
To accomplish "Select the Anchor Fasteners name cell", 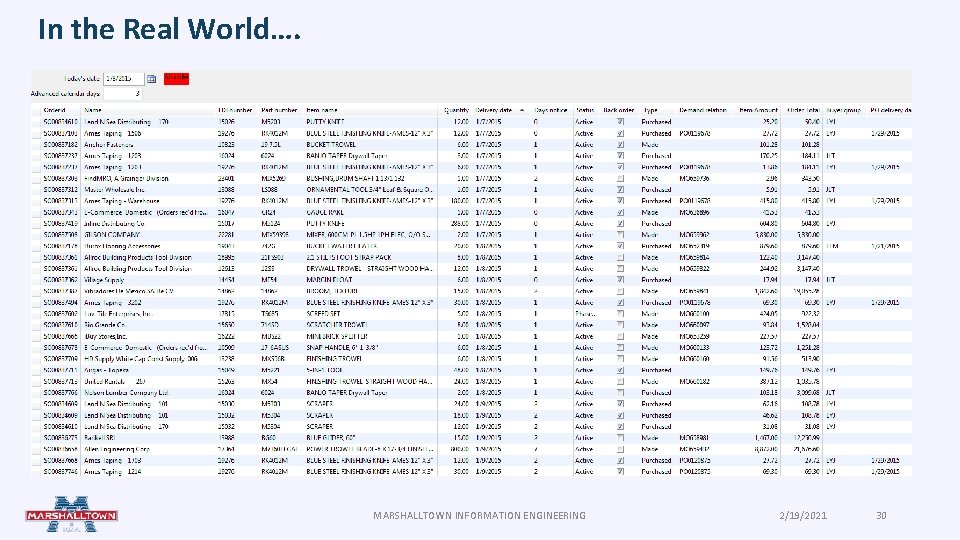I will point(108,144).
